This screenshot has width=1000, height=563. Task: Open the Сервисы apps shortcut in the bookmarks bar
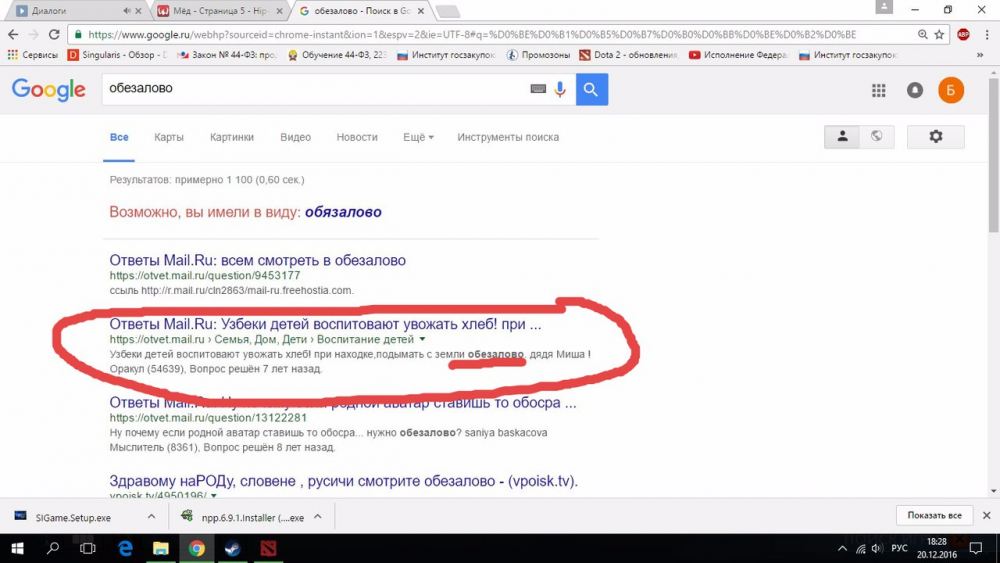[x=32, y=55]
